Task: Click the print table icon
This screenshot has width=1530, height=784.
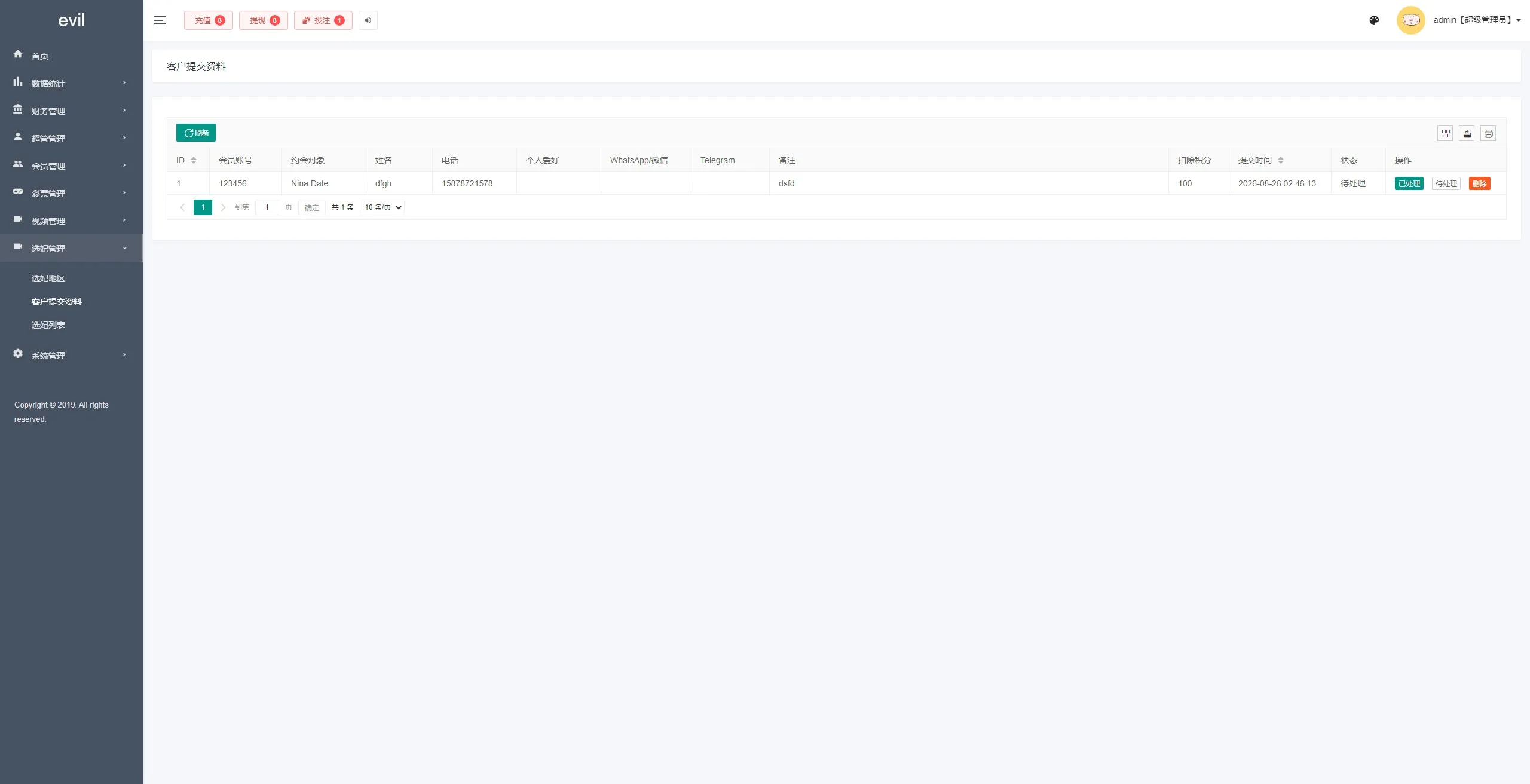Action: coord(1488,134)
